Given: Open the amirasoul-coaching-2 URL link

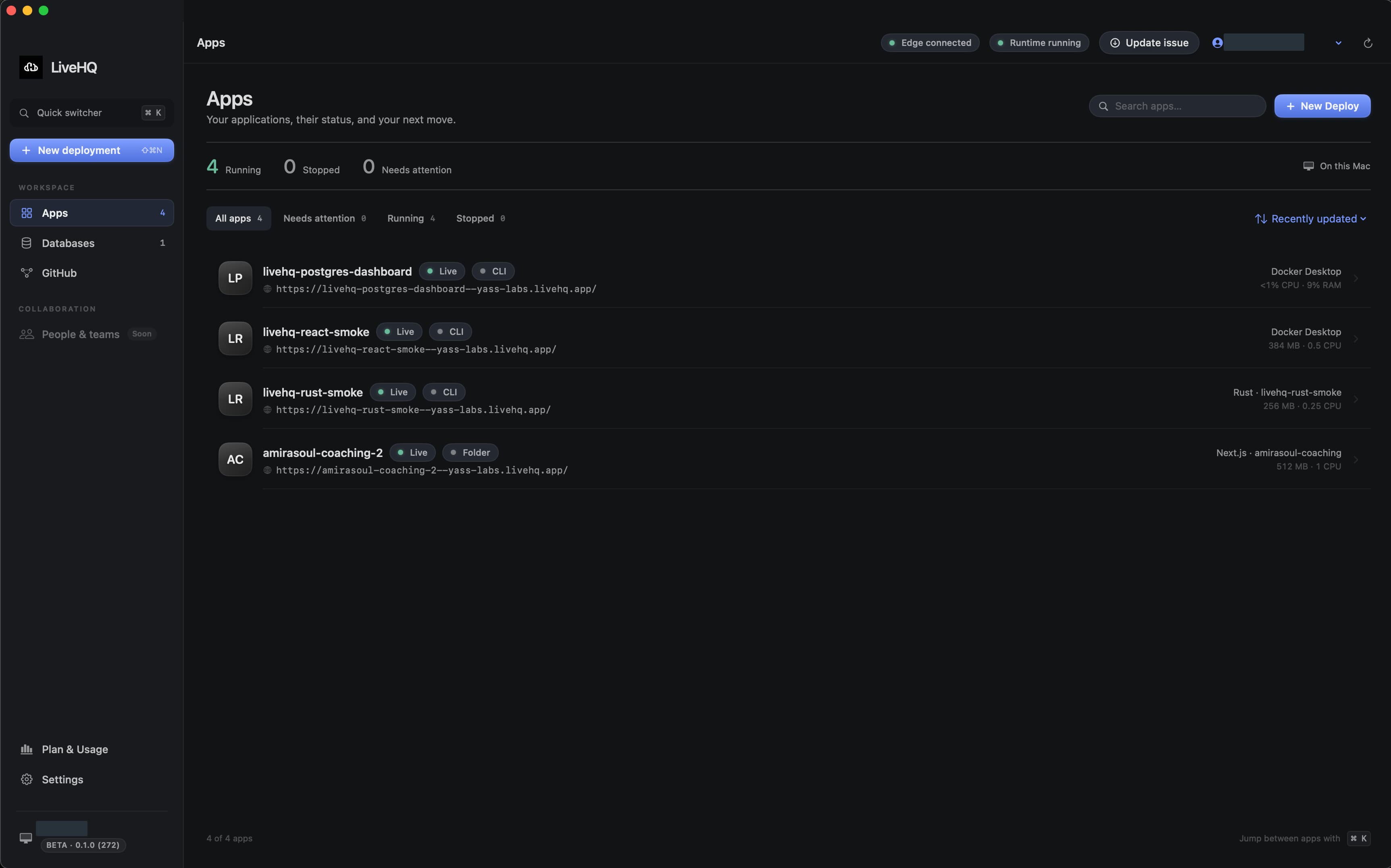Looking at the screenshot, I should point(422,470).
